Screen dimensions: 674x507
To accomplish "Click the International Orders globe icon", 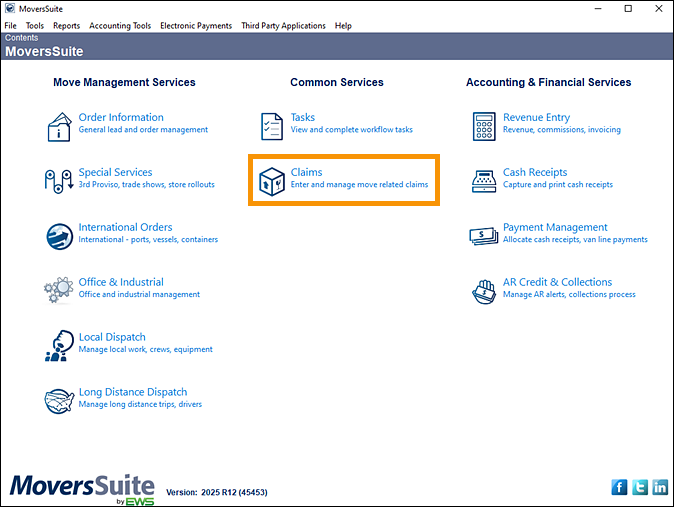I will pos(60,236).
